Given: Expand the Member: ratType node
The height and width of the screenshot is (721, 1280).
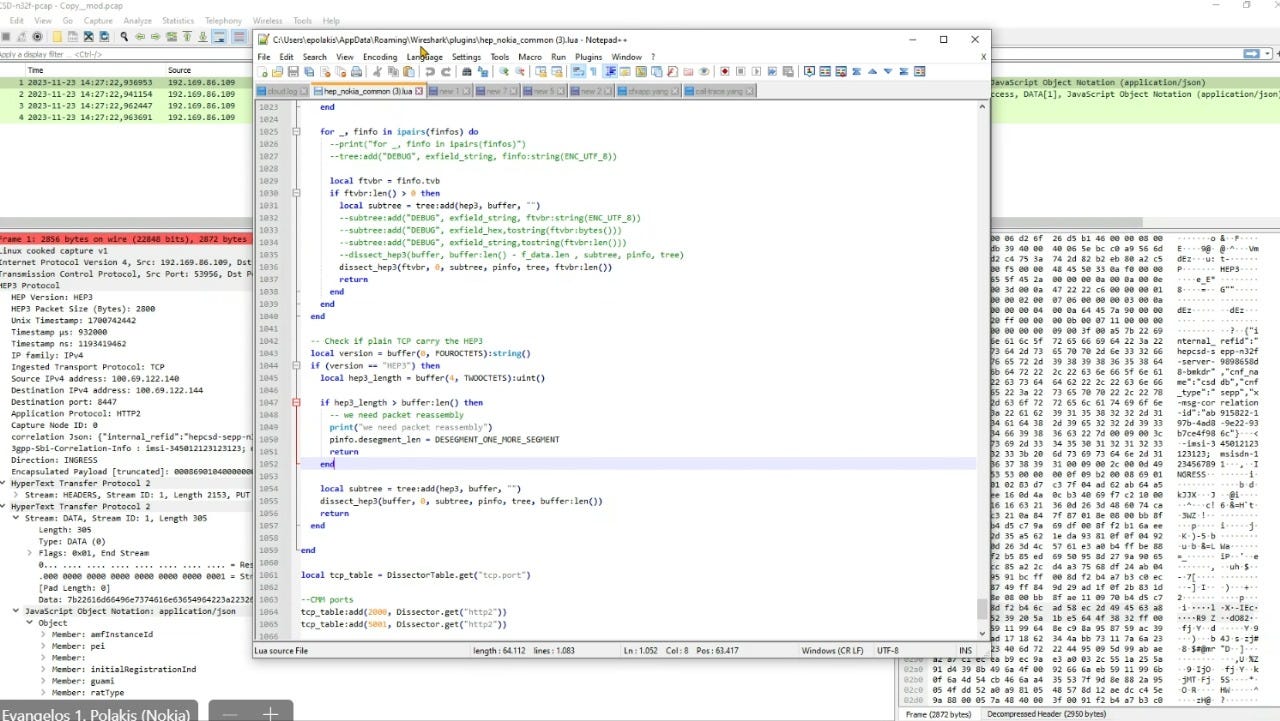Looking at the screenshot, I should coord(43,692).
